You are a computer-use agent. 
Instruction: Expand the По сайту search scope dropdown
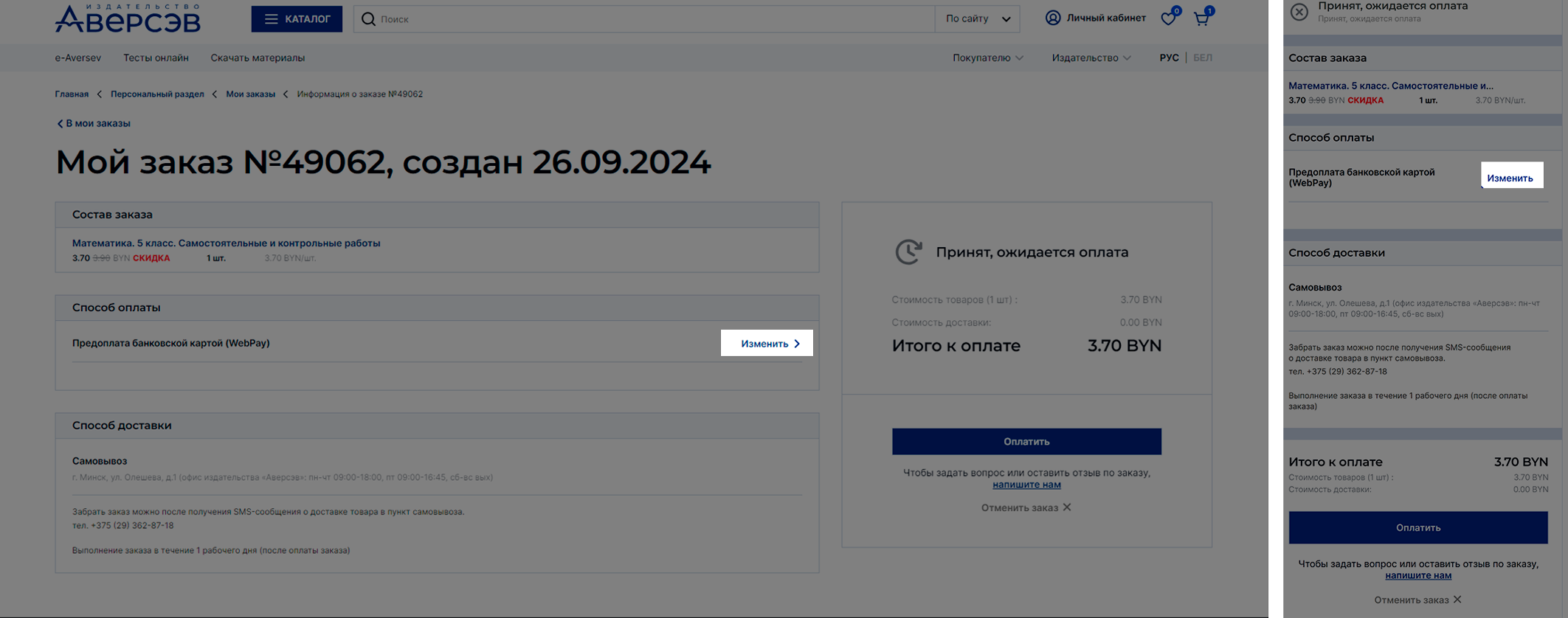click(x=977, y=19)
